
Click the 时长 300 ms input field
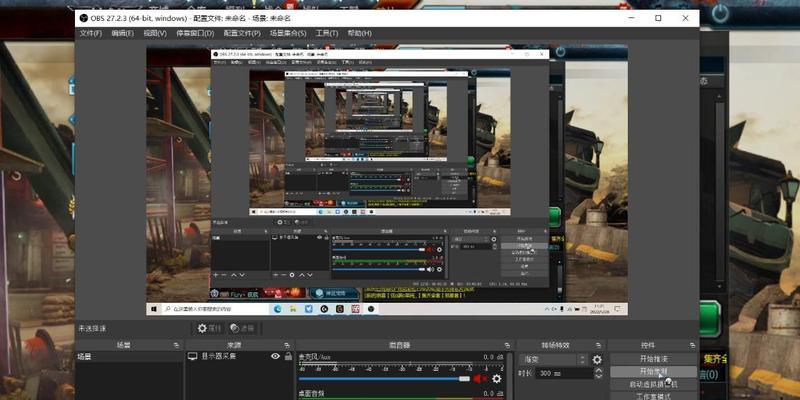click(x=564, y=373)
